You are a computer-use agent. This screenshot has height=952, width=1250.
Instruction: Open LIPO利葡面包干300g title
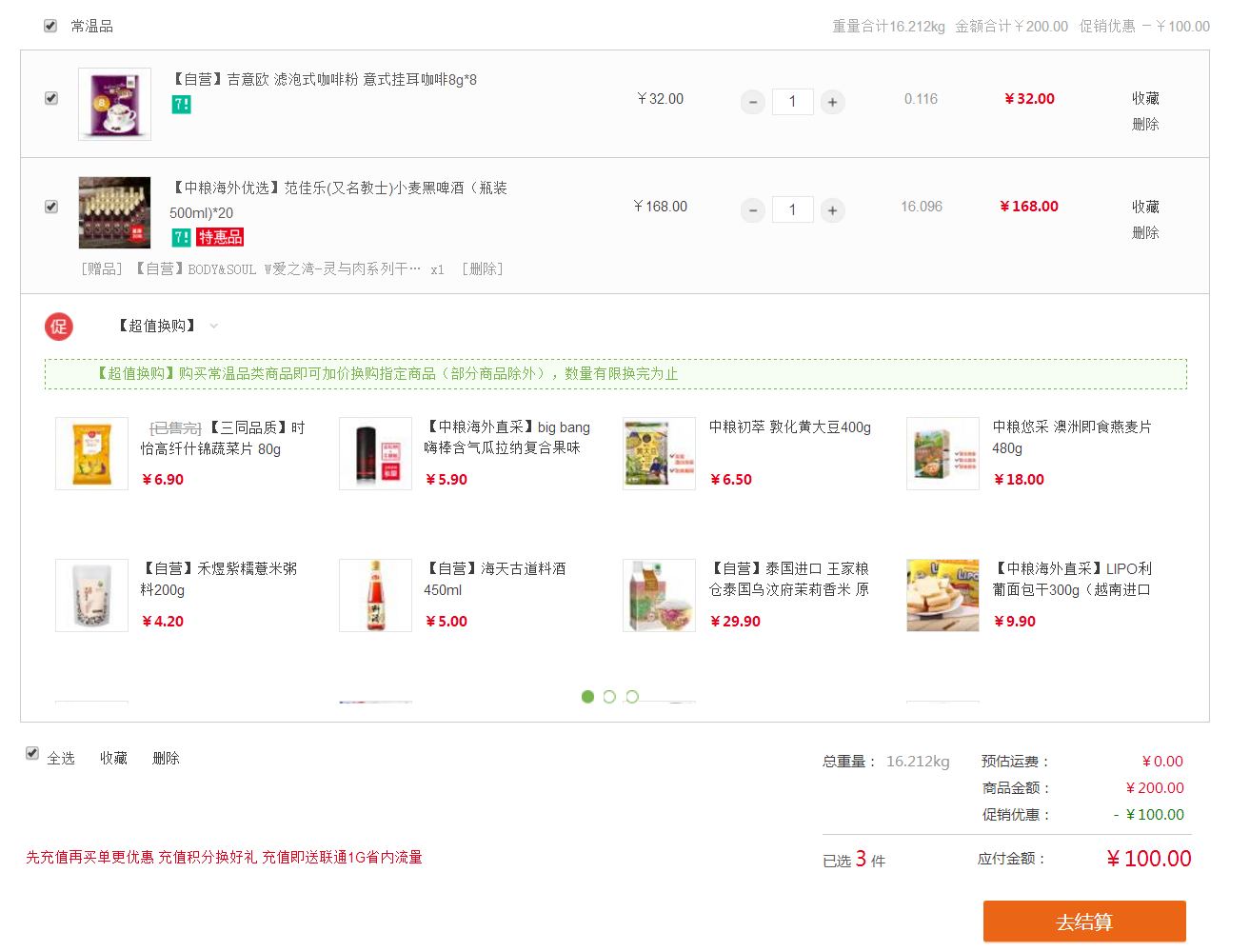coord(1072,579)
